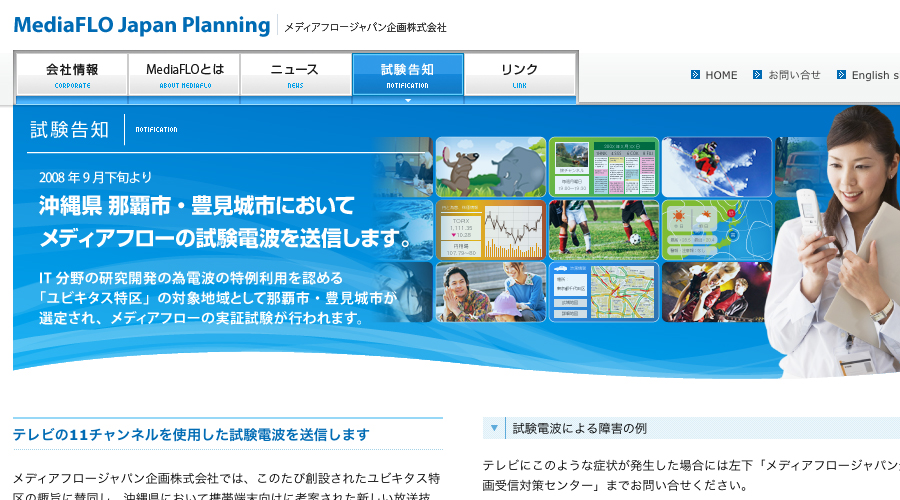Select the リンク Link tab
900x500 pixels.
pyautogui.click(x=519, y=74)
